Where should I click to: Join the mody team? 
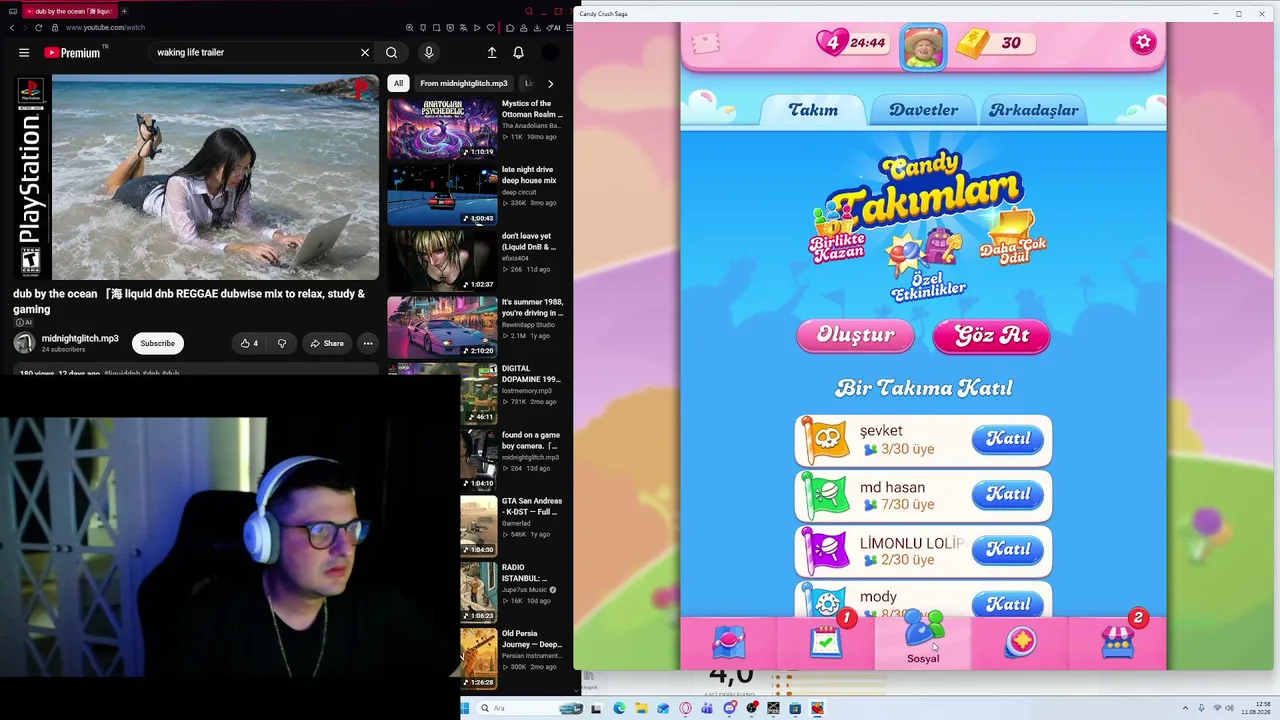click(1008, 604)
